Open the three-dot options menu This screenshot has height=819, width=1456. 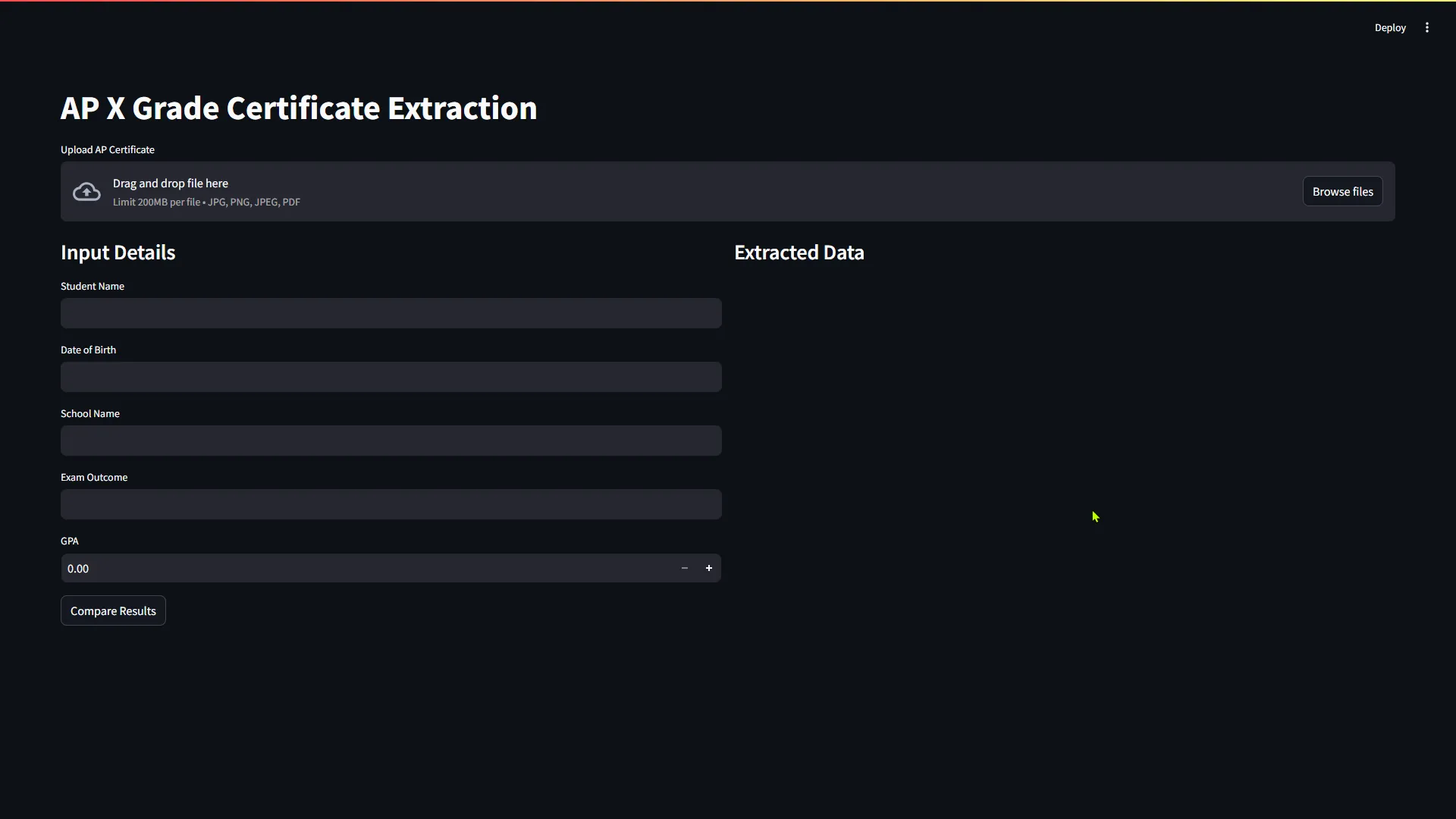coord(1427,27)
